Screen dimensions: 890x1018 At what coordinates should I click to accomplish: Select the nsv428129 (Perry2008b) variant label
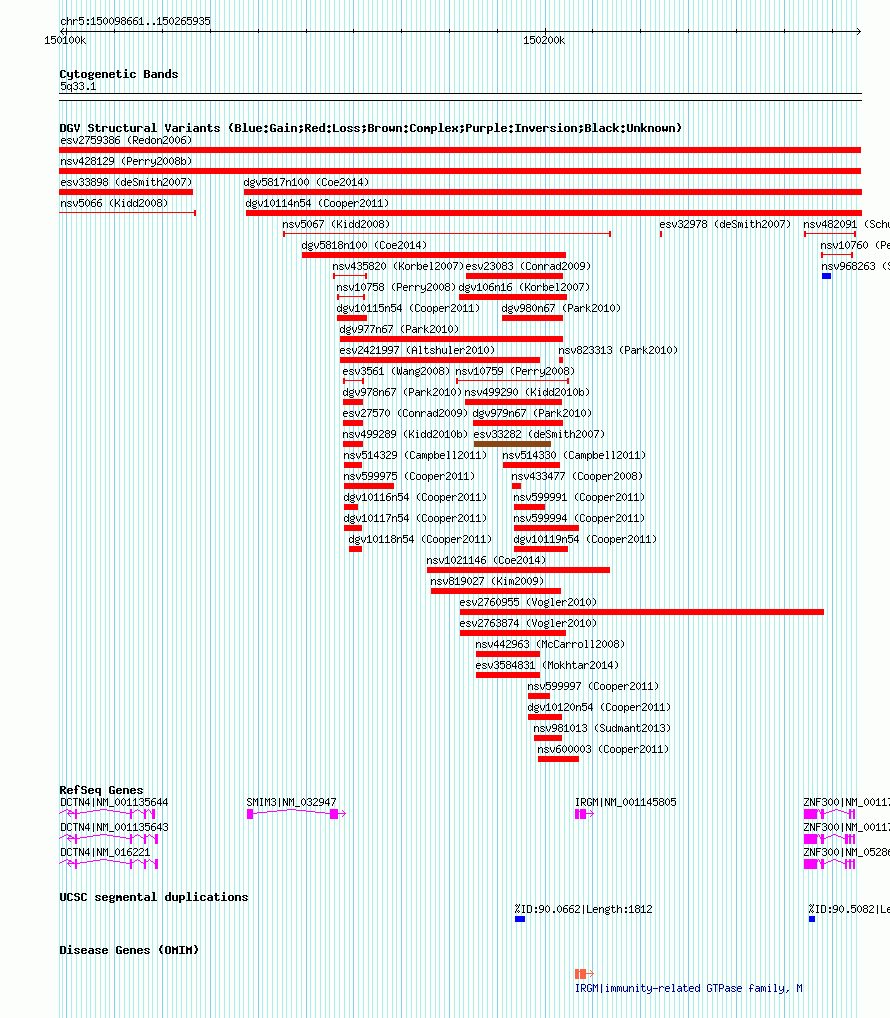tap(126, 161)
